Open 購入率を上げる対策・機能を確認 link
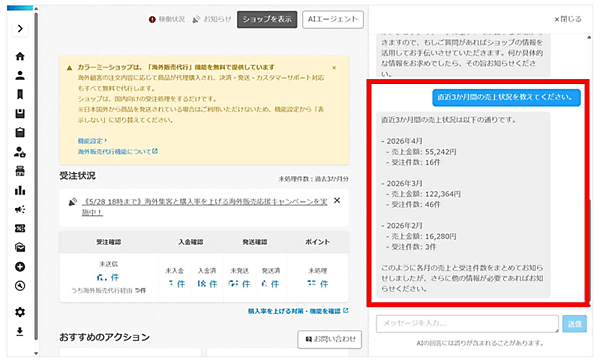The image size is (600, 363). pyautogui.click(x=298, y=311)
